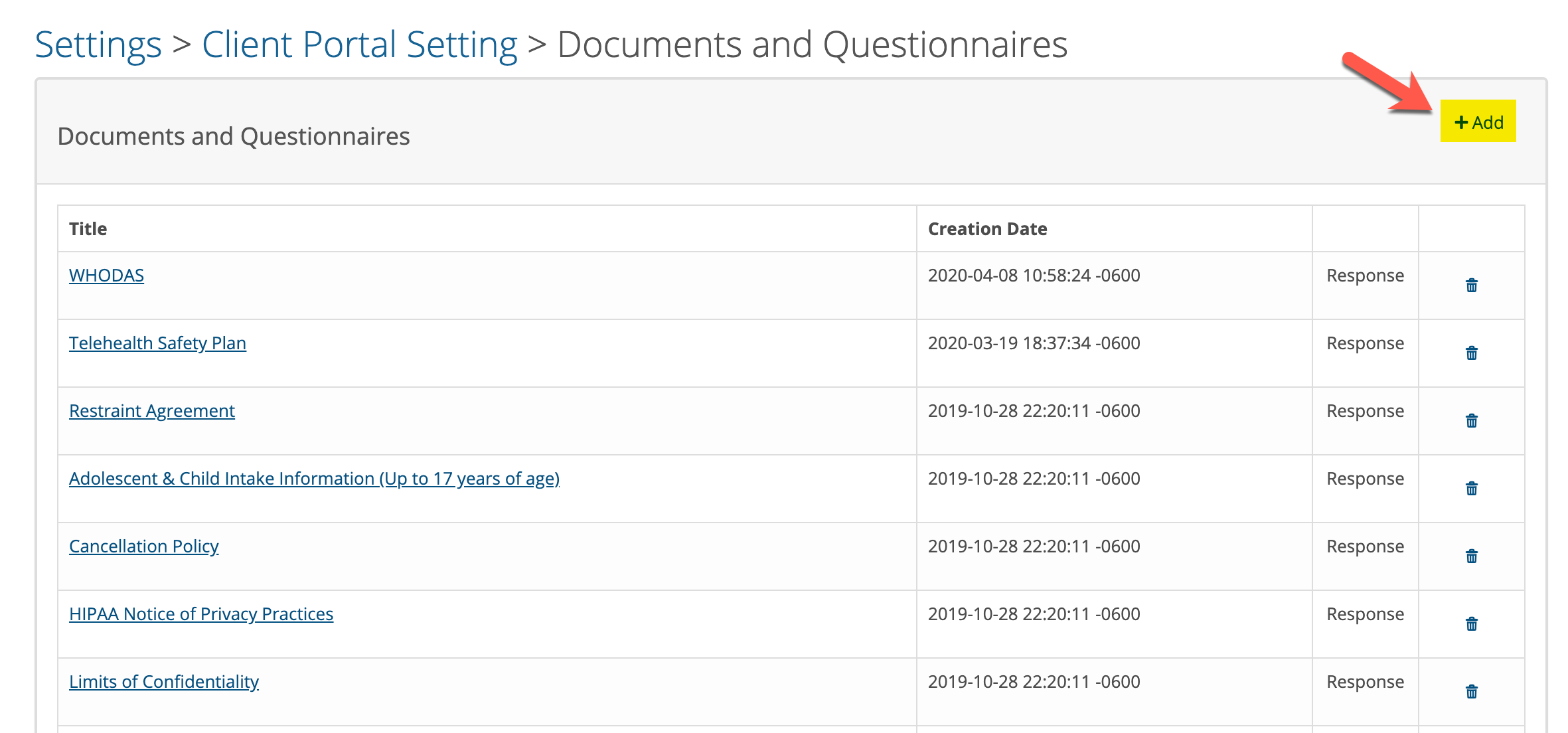Image resolution: width=1568 pixels, height=733 pixels.
Task: Delete the WHODAS document via trash icon
Action: [x=1471, y=285]
